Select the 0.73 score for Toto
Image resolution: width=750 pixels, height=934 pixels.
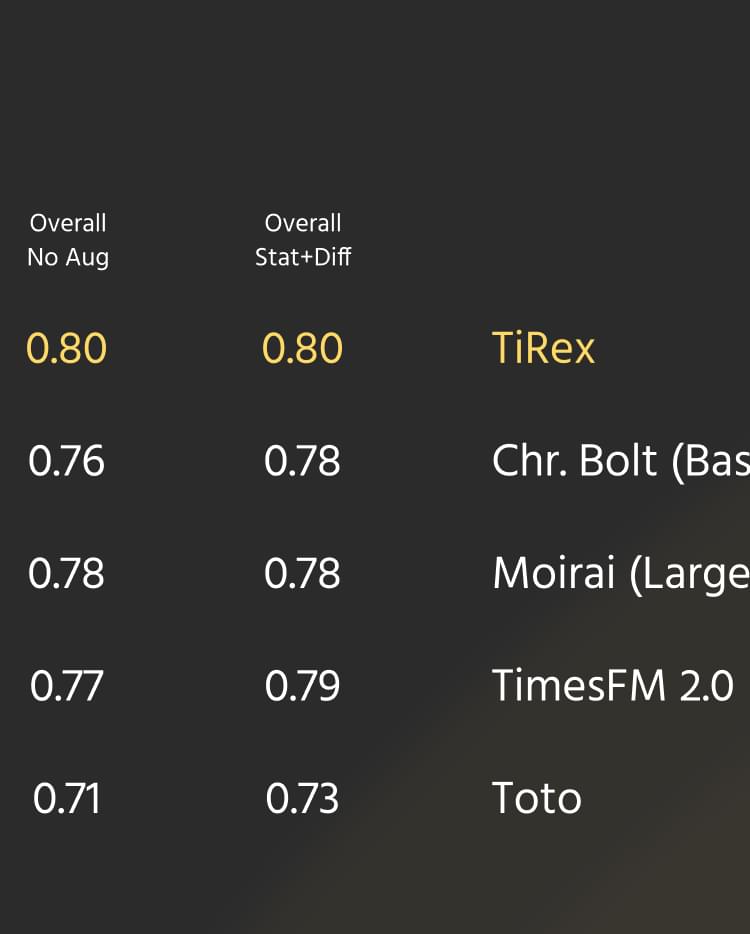[x=302, y=798]
